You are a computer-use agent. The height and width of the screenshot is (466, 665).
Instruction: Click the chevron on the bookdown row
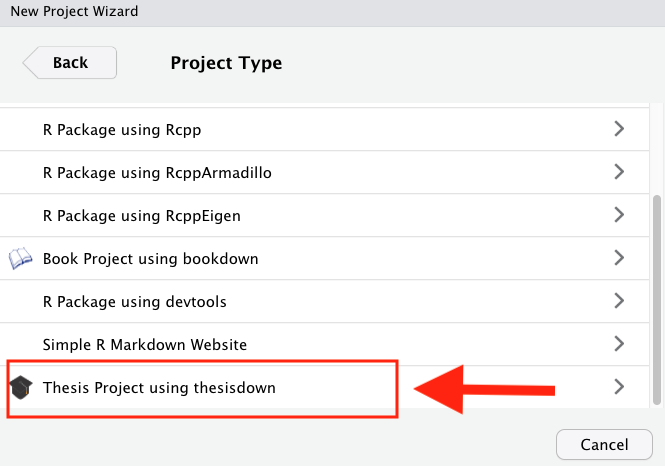[619, 257]
